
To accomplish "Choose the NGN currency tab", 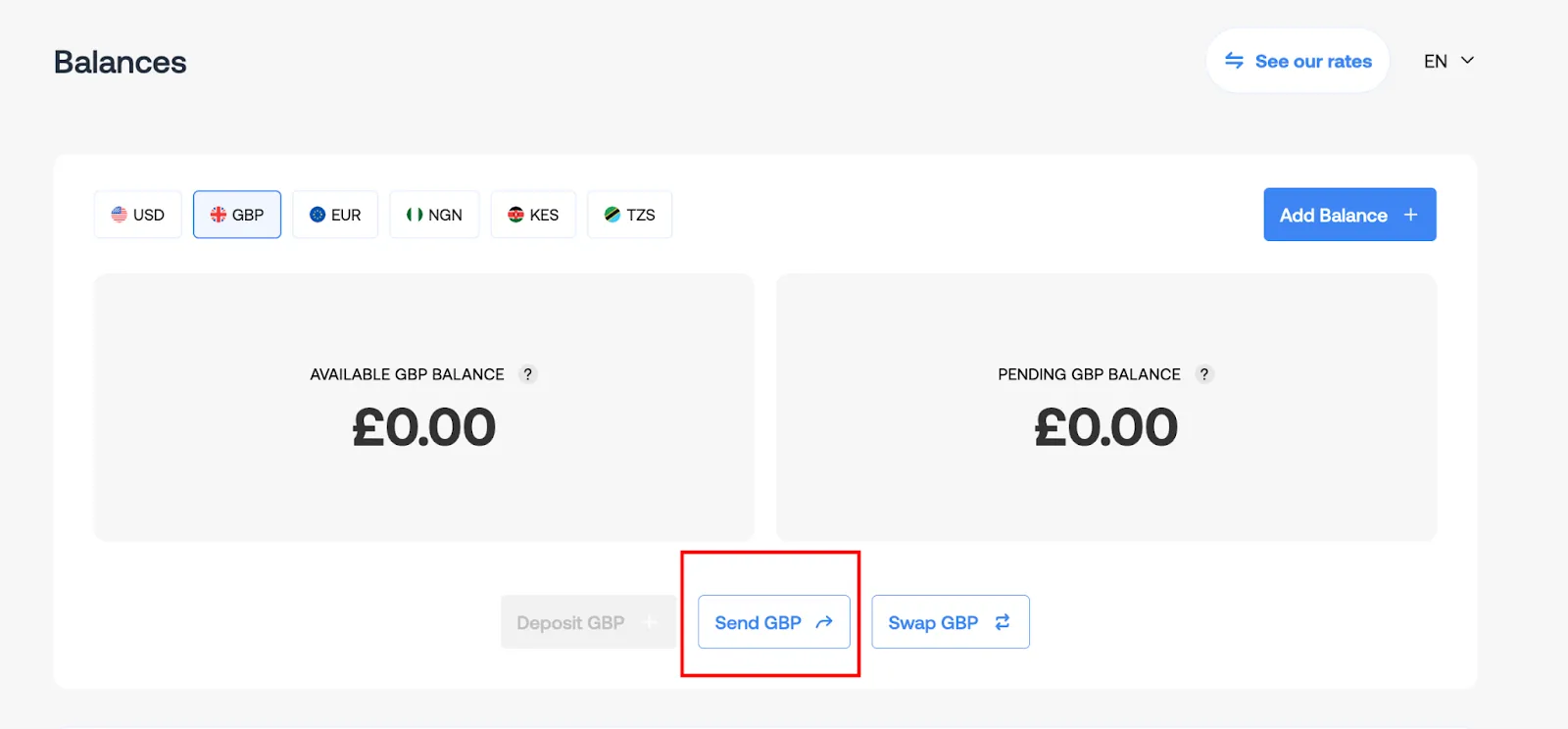I will (x=434, y=215).
